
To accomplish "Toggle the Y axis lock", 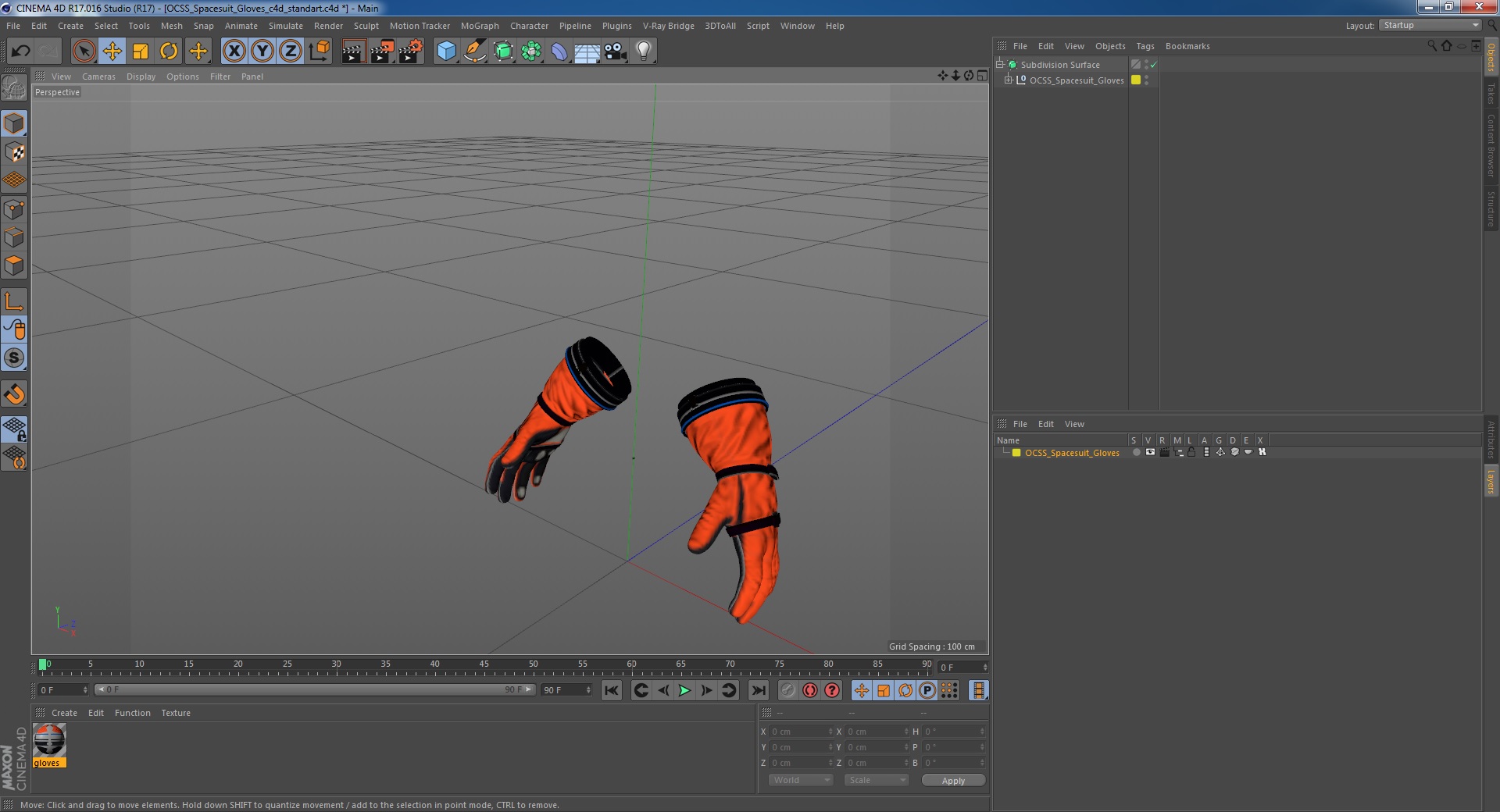I will pos(262,52).
